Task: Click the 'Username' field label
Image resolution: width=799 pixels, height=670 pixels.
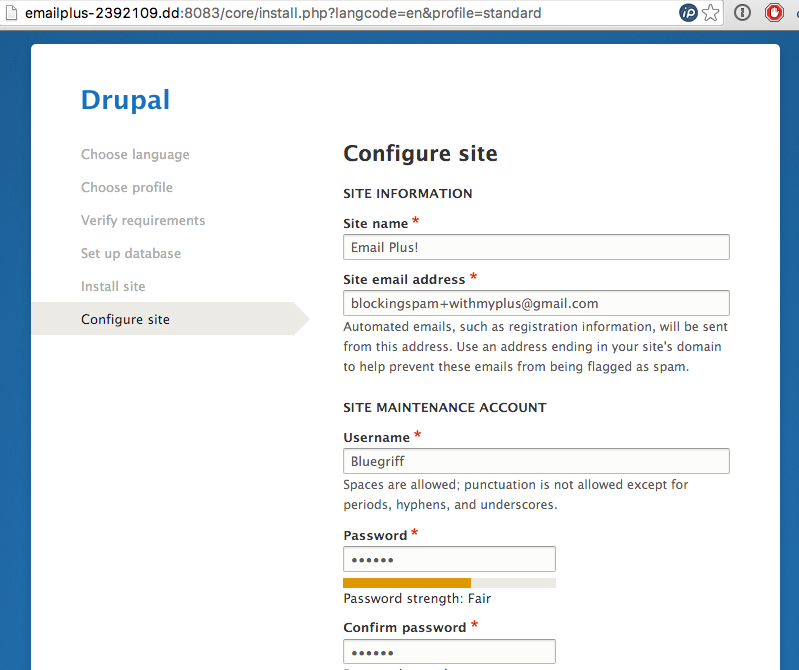Action: point(377,437)
